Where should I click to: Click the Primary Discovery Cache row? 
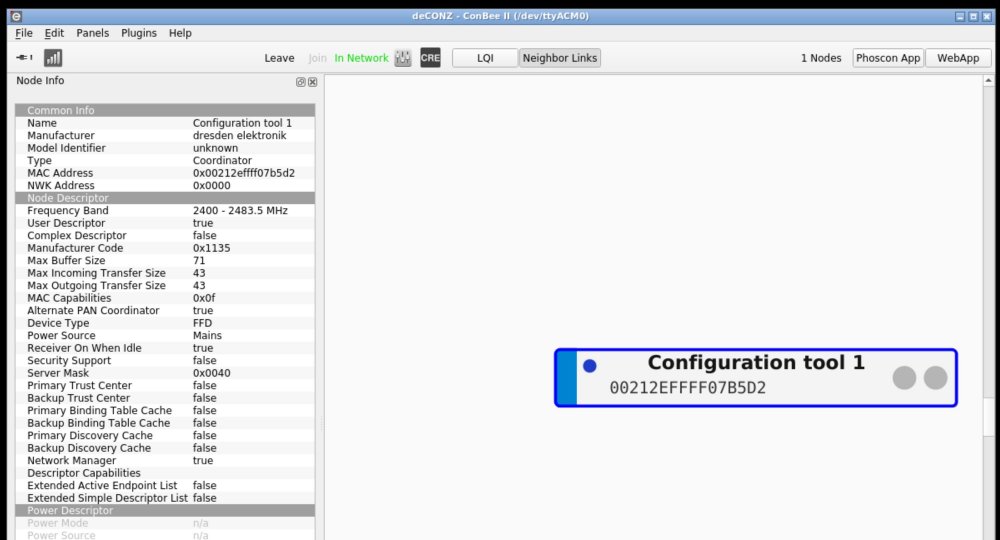(165, 435)
